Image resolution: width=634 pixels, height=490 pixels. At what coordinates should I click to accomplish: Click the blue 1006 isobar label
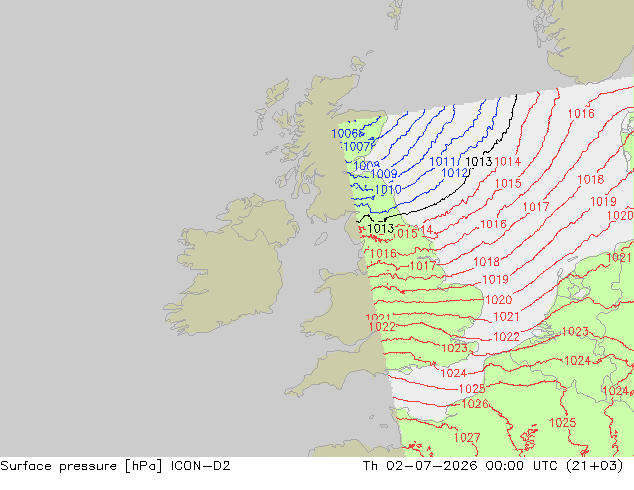[345, 133]
